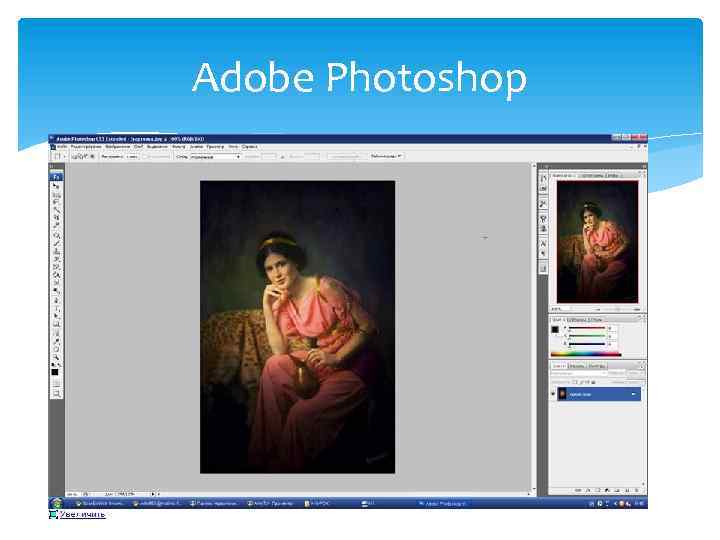Open the status bar info arrow
The width and height of the screenshot is (720, 540).
pyautogui.click(x=153, y=494)
